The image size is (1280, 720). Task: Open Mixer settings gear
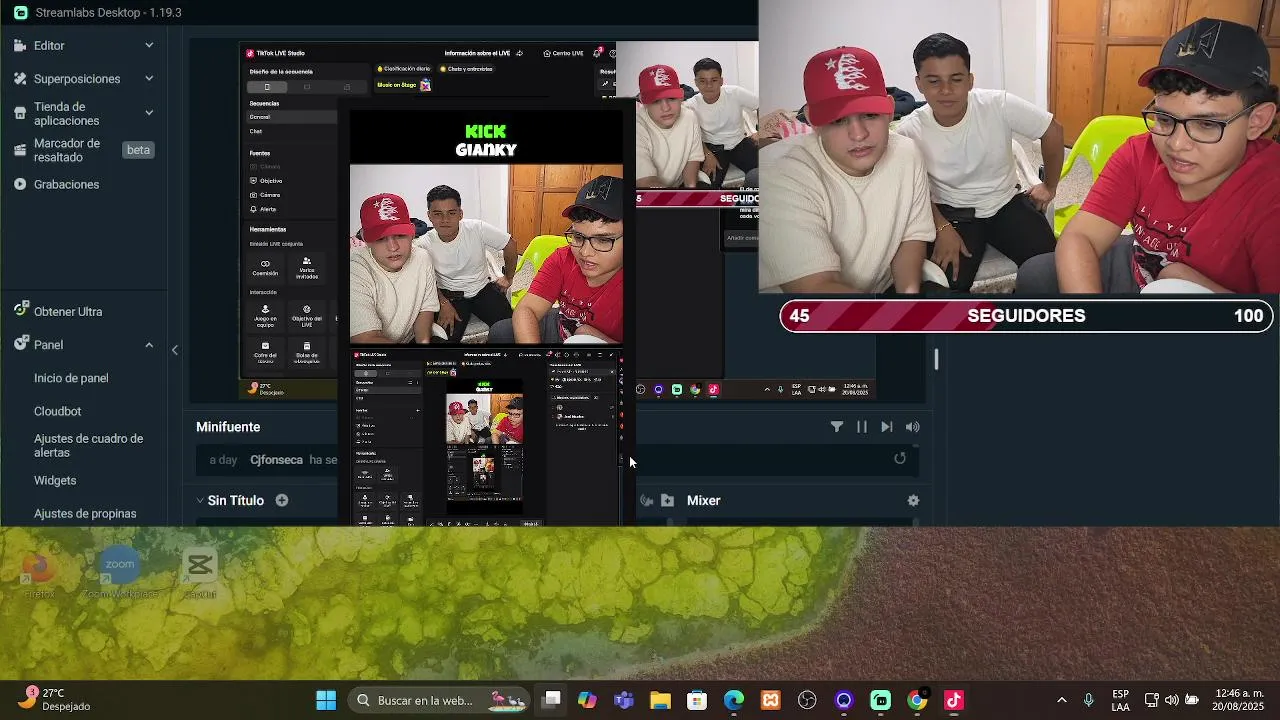[913, 500]
